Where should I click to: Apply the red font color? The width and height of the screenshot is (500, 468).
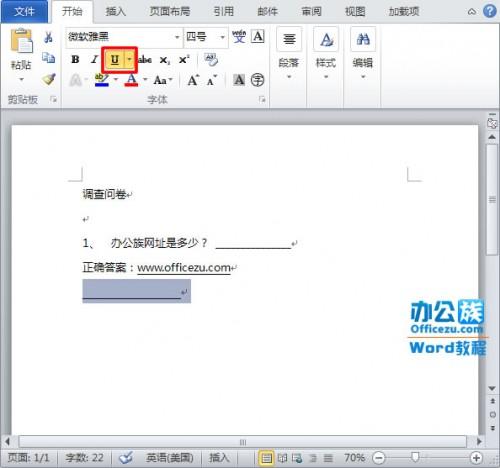(131, 80)
